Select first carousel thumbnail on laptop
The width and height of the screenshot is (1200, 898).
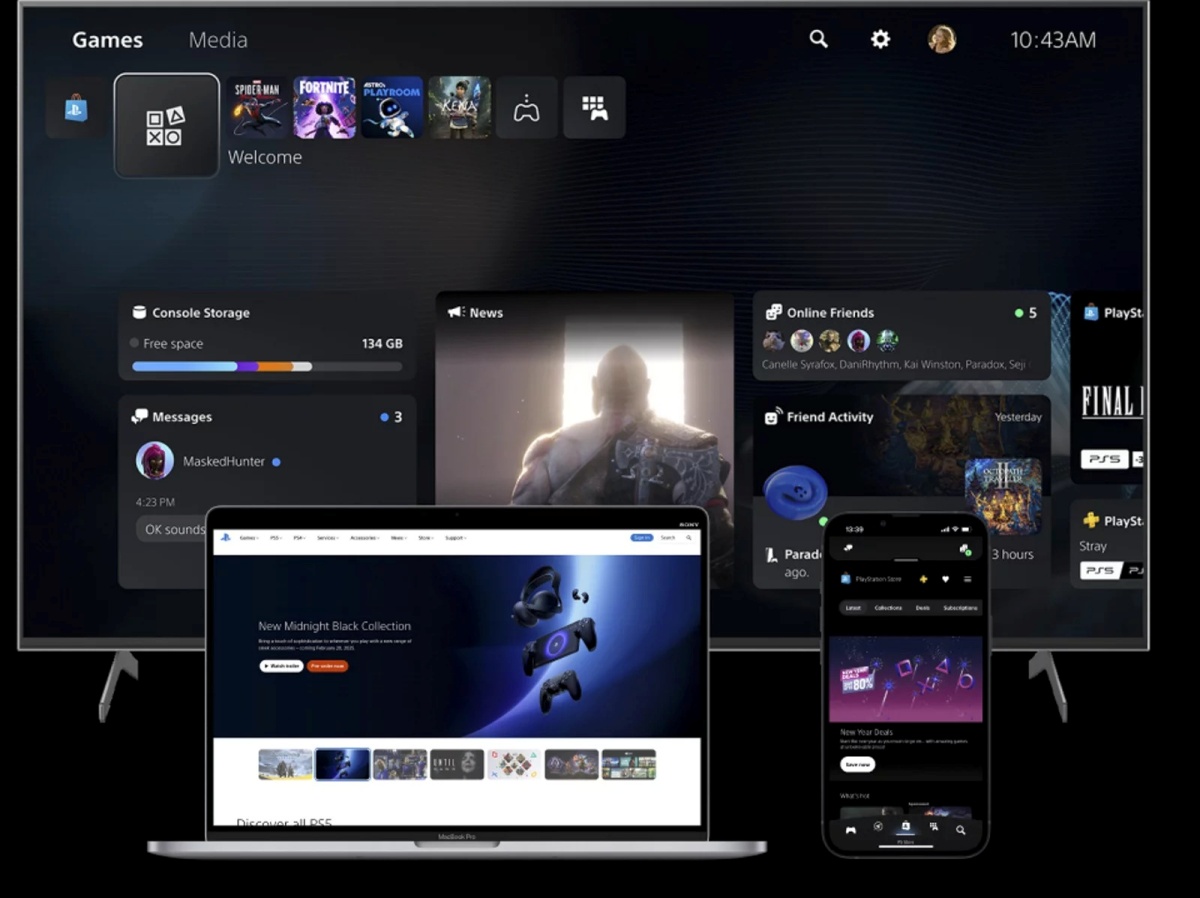285,764
